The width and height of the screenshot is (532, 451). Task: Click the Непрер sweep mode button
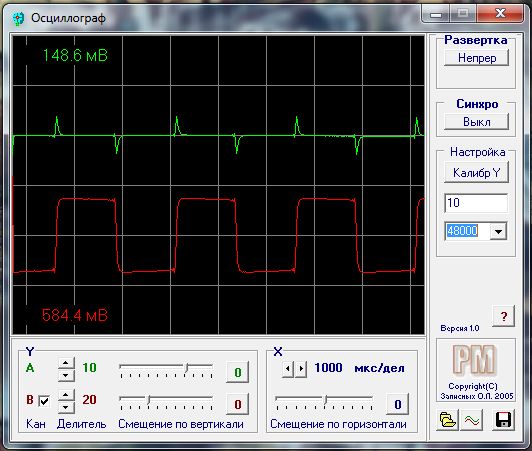pos(476,58)
